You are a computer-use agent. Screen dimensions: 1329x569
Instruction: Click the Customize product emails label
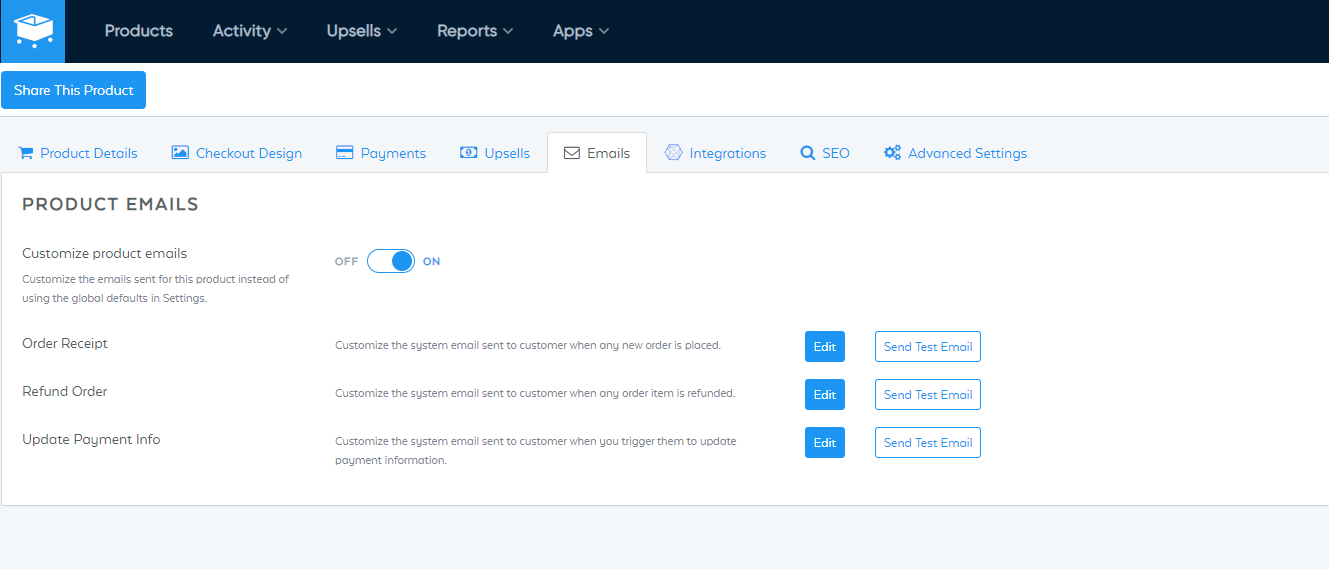[x=104, y=253]
